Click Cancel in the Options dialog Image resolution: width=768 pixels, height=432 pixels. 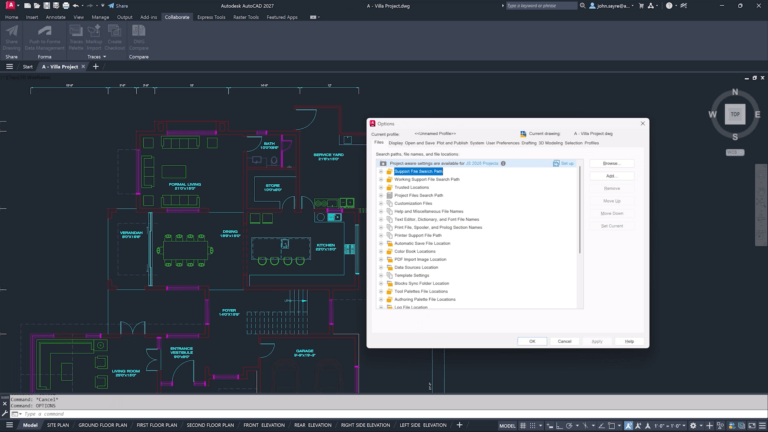(564, 341)
